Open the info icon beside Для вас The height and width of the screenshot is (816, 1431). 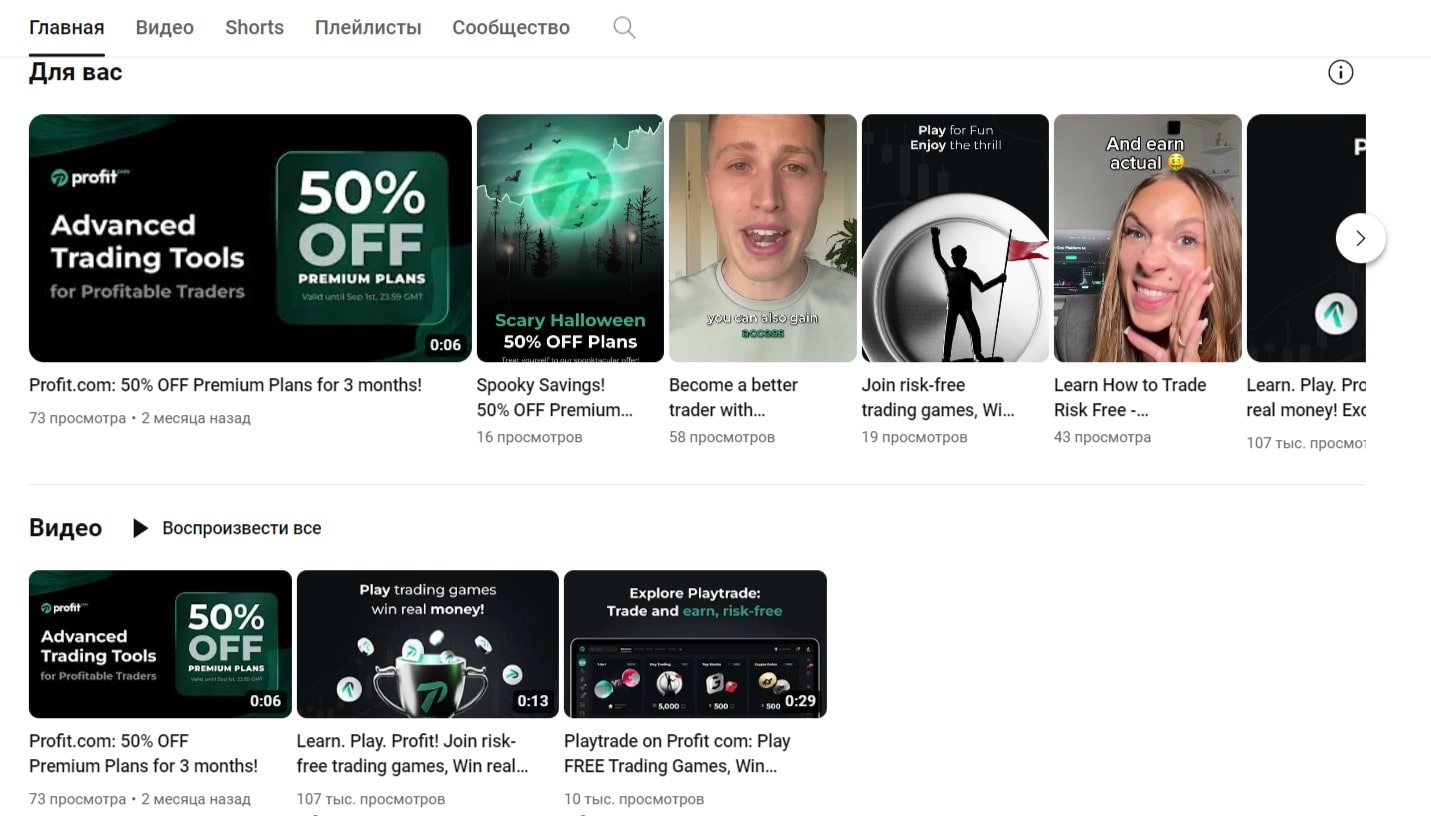1340,72
